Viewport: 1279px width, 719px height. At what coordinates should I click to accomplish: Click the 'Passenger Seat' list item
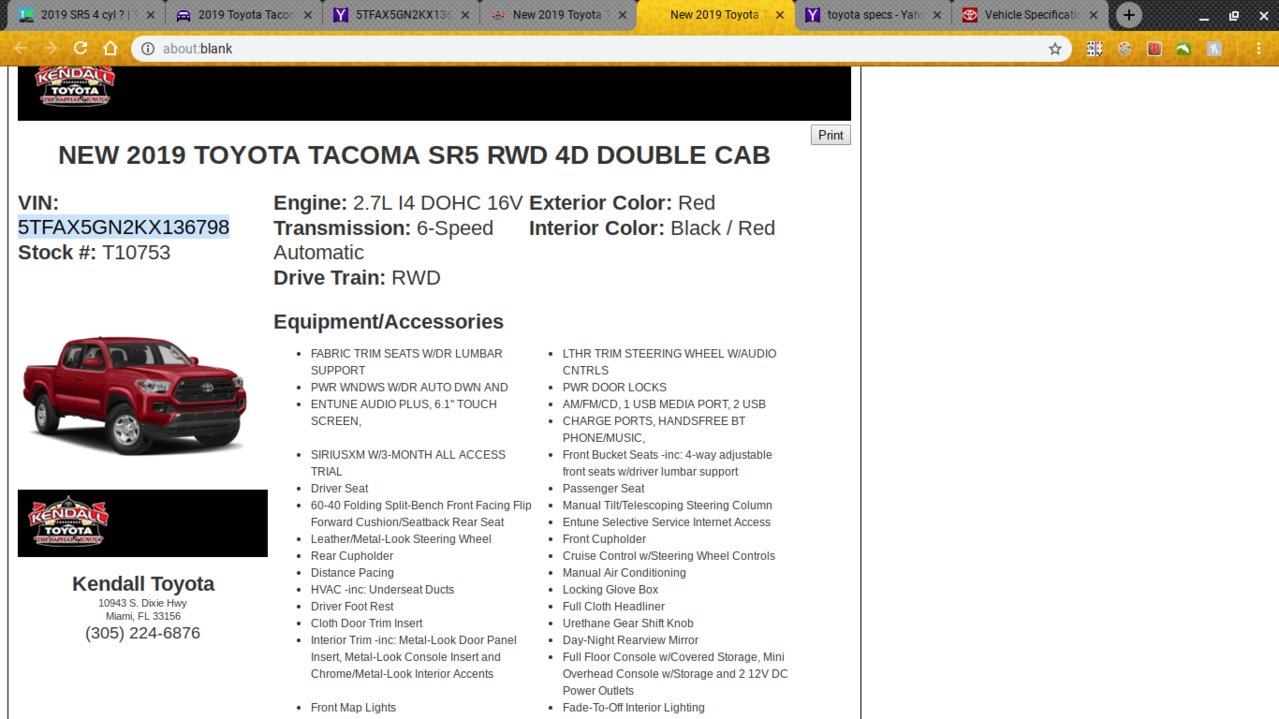[603, 489]
